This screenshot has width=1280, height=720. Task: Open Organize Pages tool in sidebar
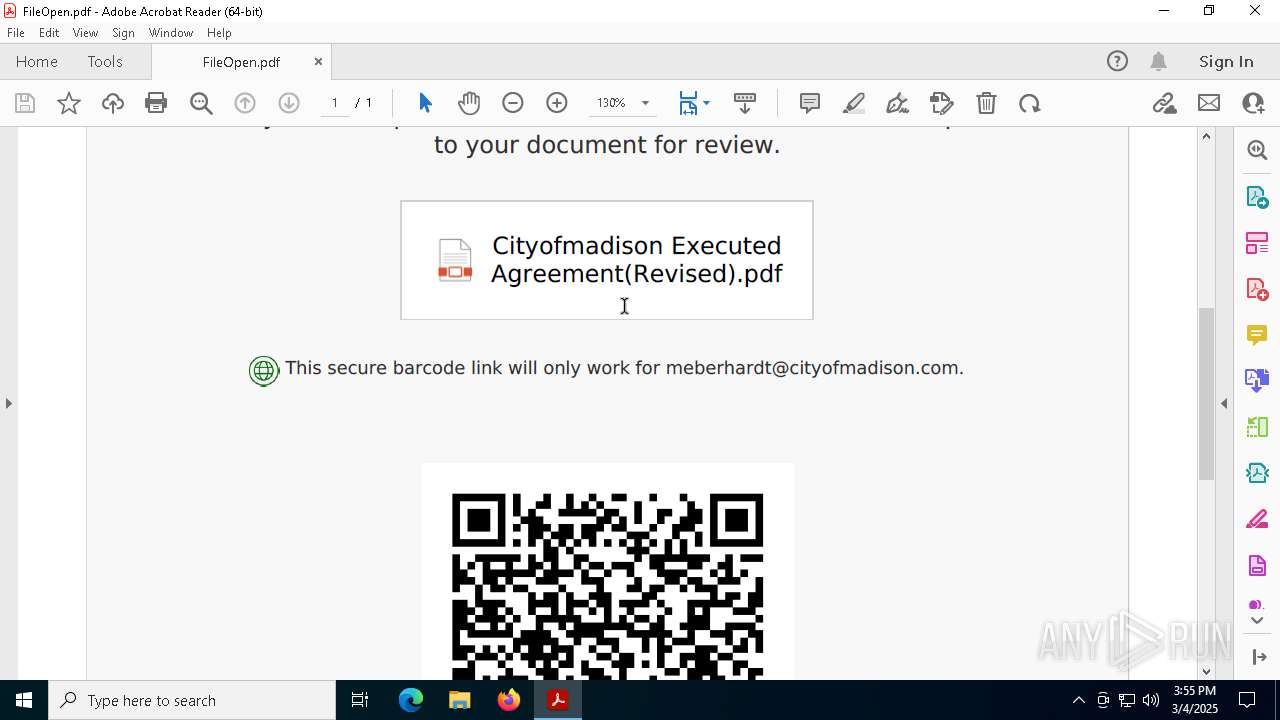click(x=1257, y=243)
